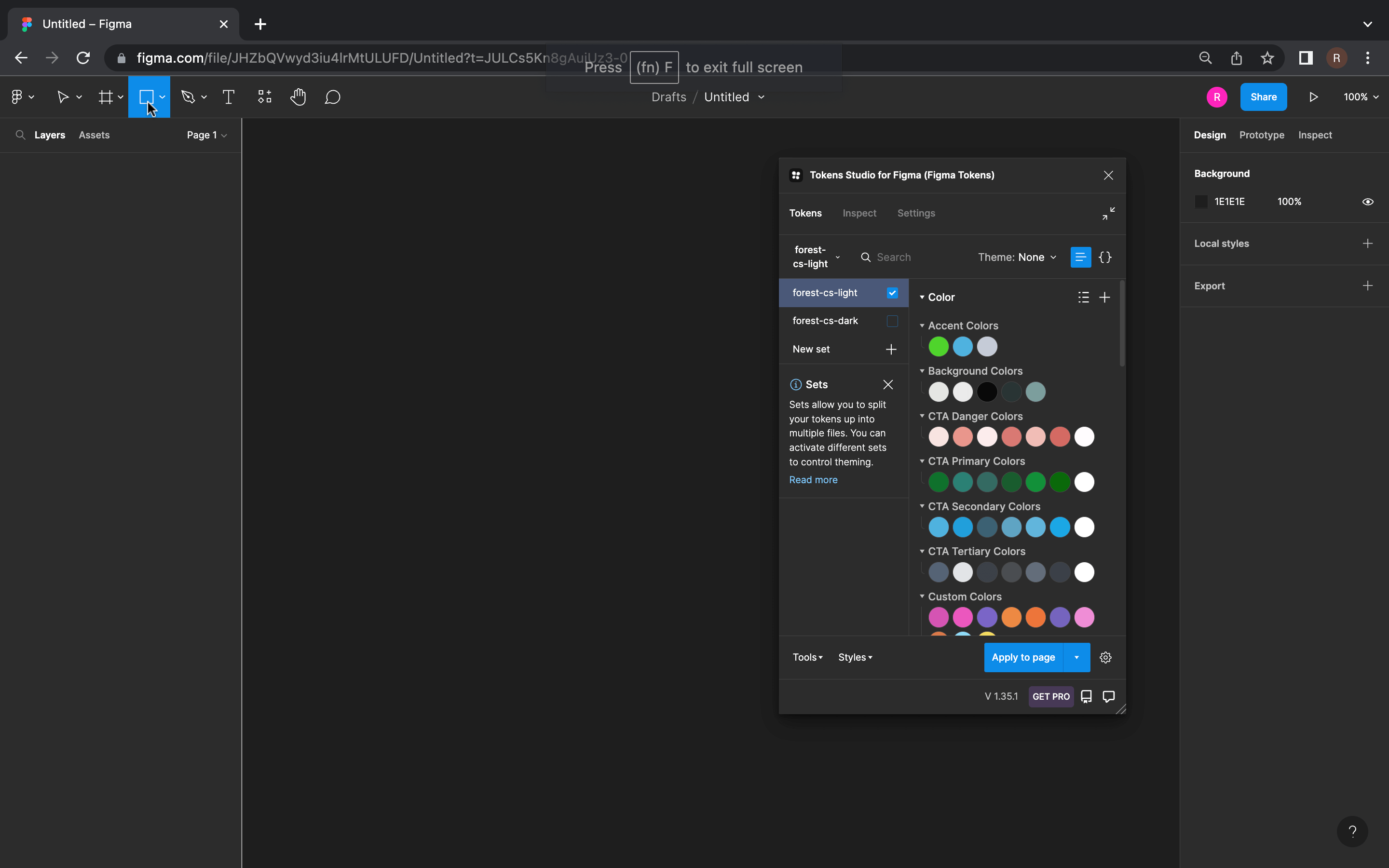Open the Figma main menu icon
This screenshot has width=1389, height=868.
click(17, 97)
